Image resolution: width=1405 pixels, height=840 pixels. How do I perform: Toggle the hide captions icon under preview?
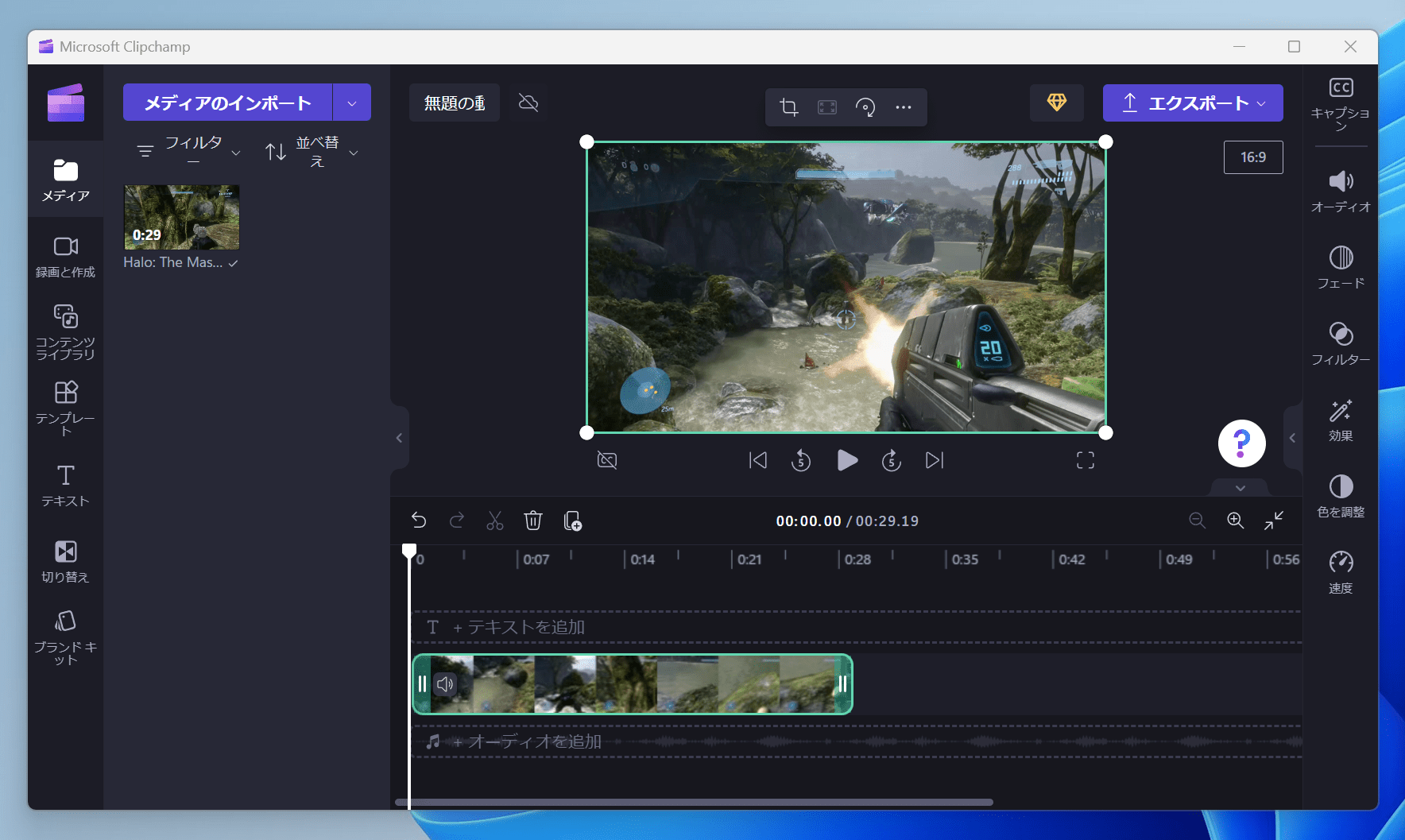[x=607, y=460]
